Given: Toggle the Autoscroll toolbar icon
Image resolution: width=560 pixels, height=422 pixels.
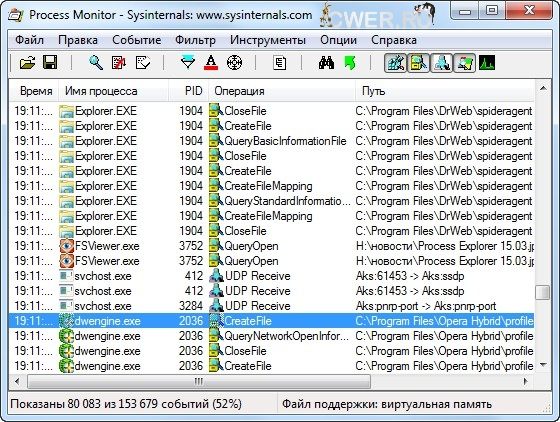Looking at the screenshot, I should 119,63.
